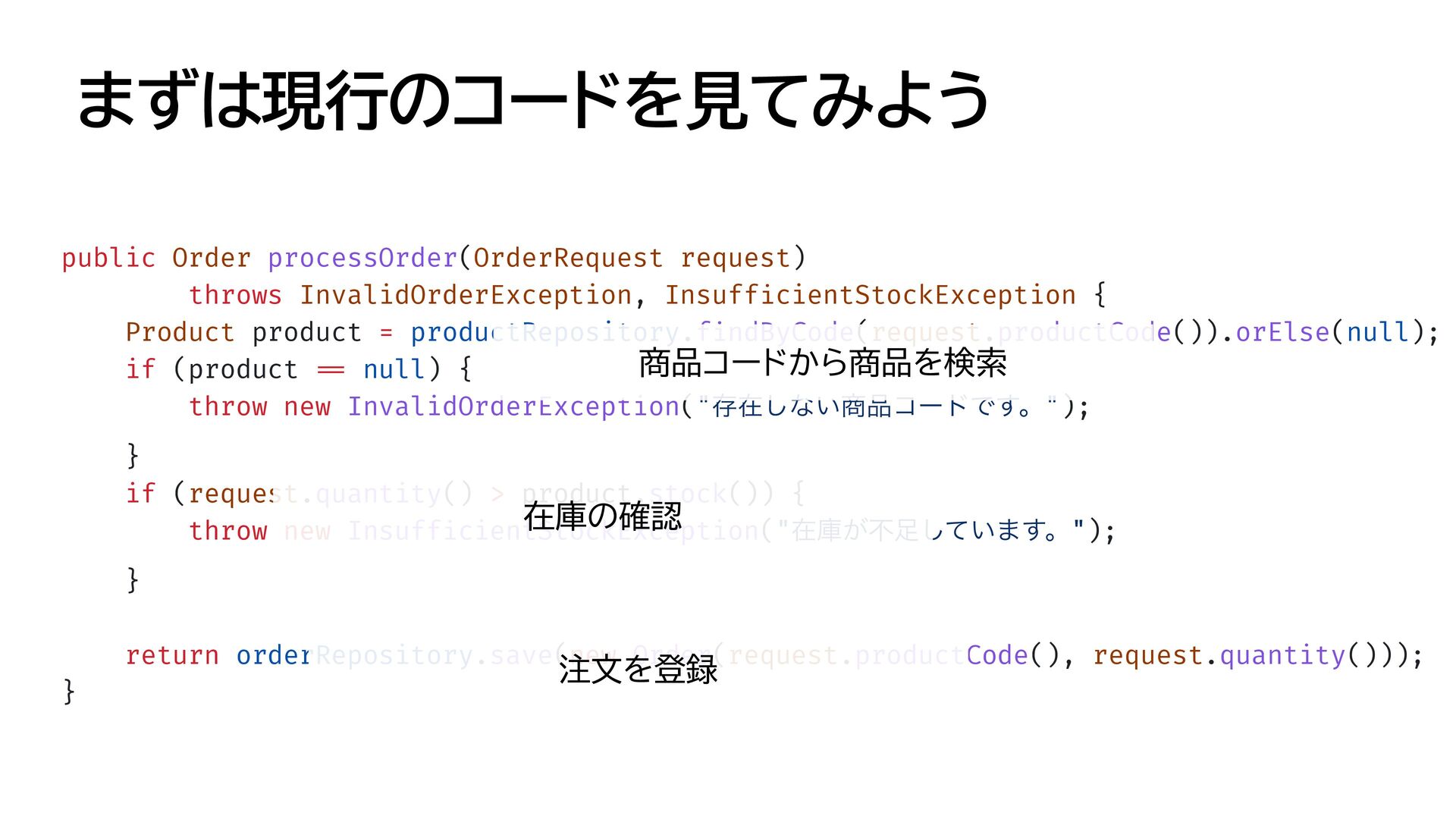Viewport: 1456px width, 819px height.
Task: Click InsufficientStockException in the throws clause
Action: pos(870,295)
